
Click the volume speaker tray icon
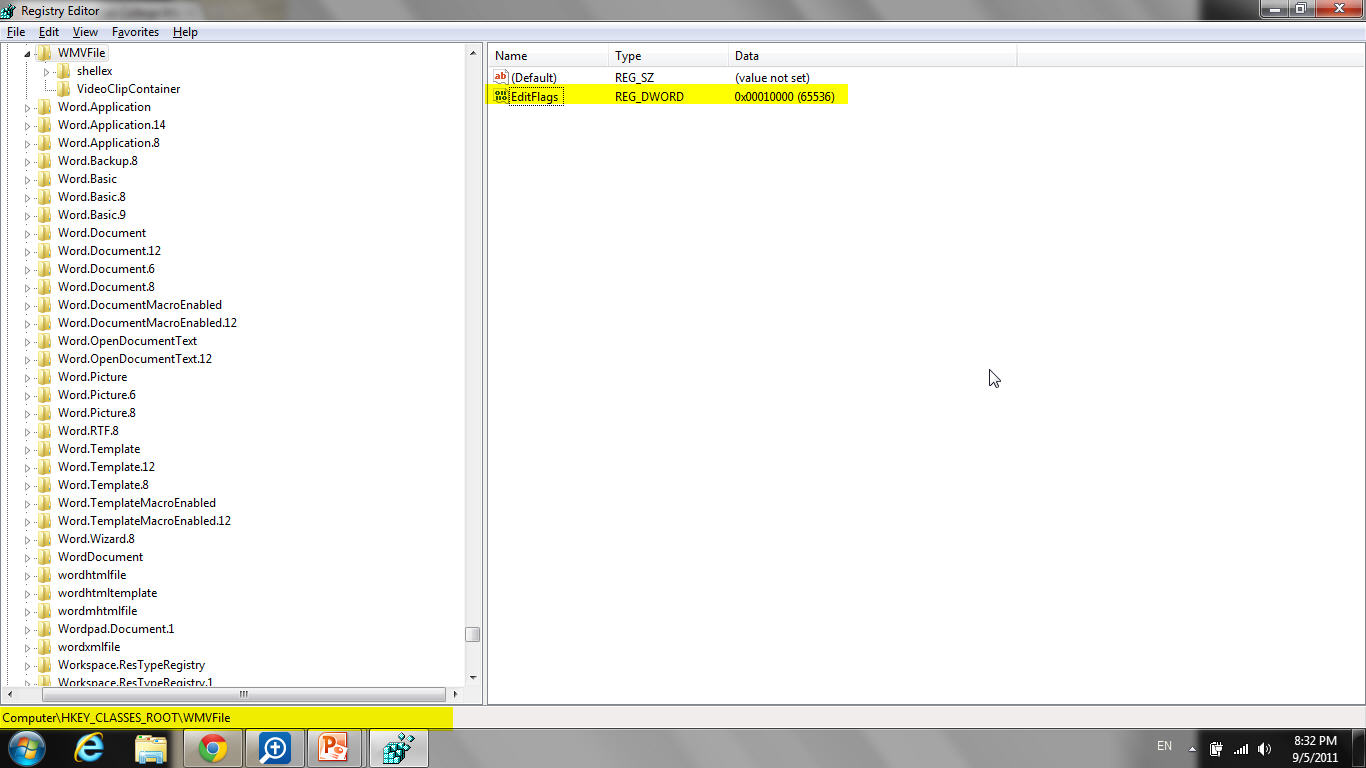(1265, 749)
